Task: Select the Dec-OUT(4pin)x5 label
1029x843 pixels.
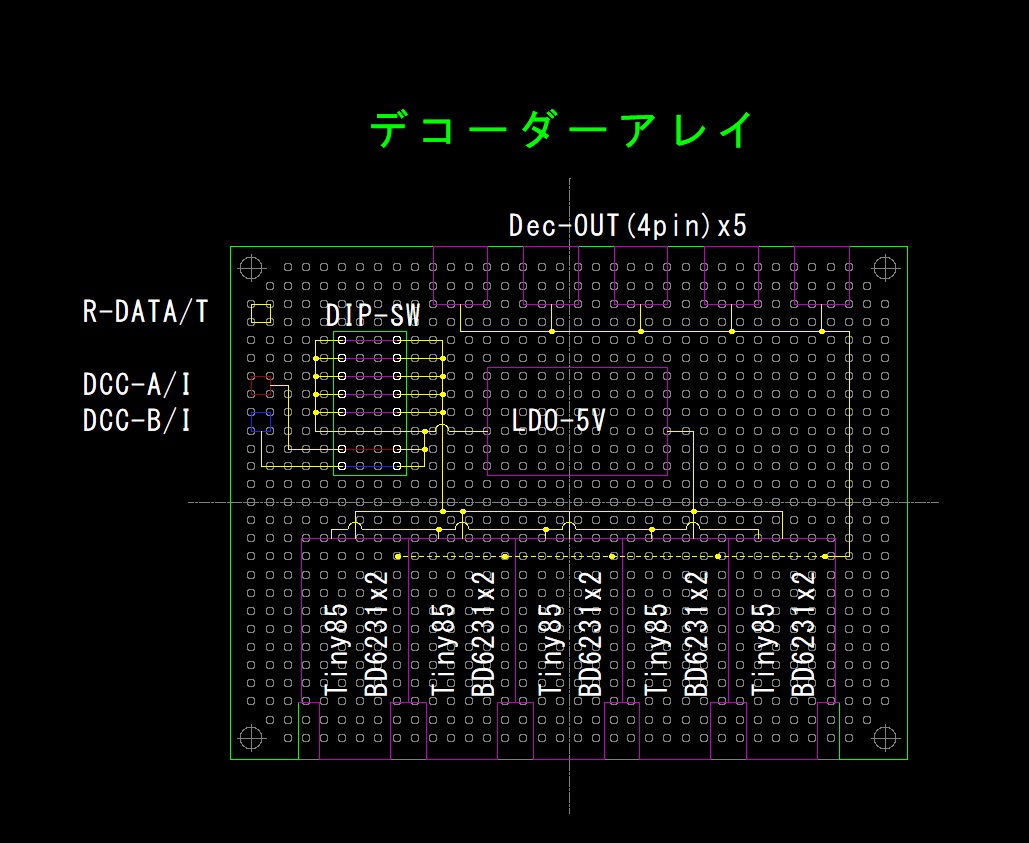Action: [628, 226]
